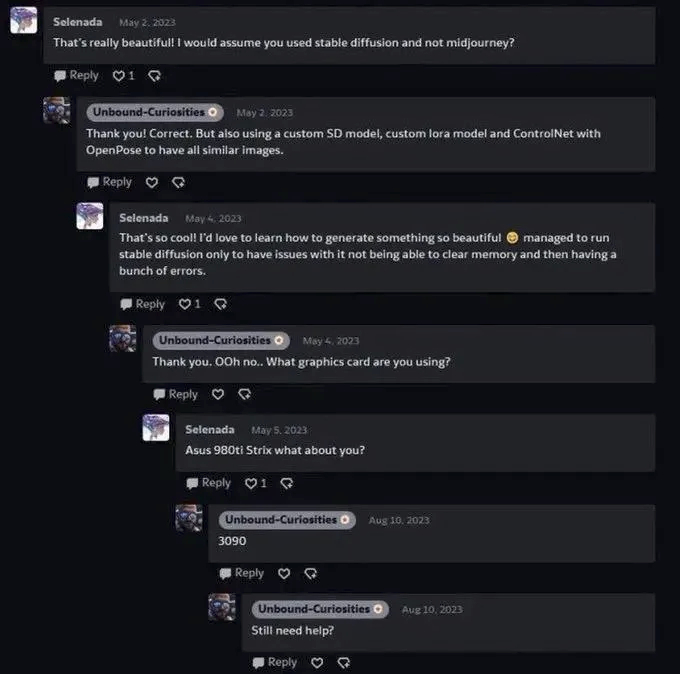Open Unbound-Curiosities profile from the "3090" comment

click(280, 520)
